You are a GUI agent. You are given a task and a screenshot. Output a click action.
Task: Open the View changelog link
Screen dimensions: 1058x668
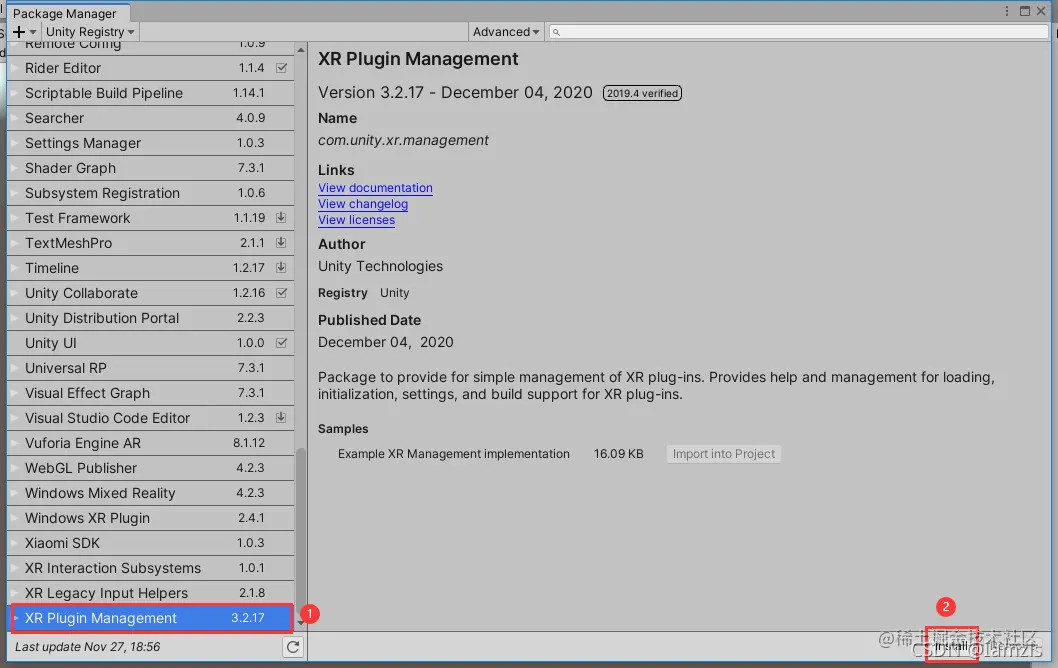coord(363,204)
